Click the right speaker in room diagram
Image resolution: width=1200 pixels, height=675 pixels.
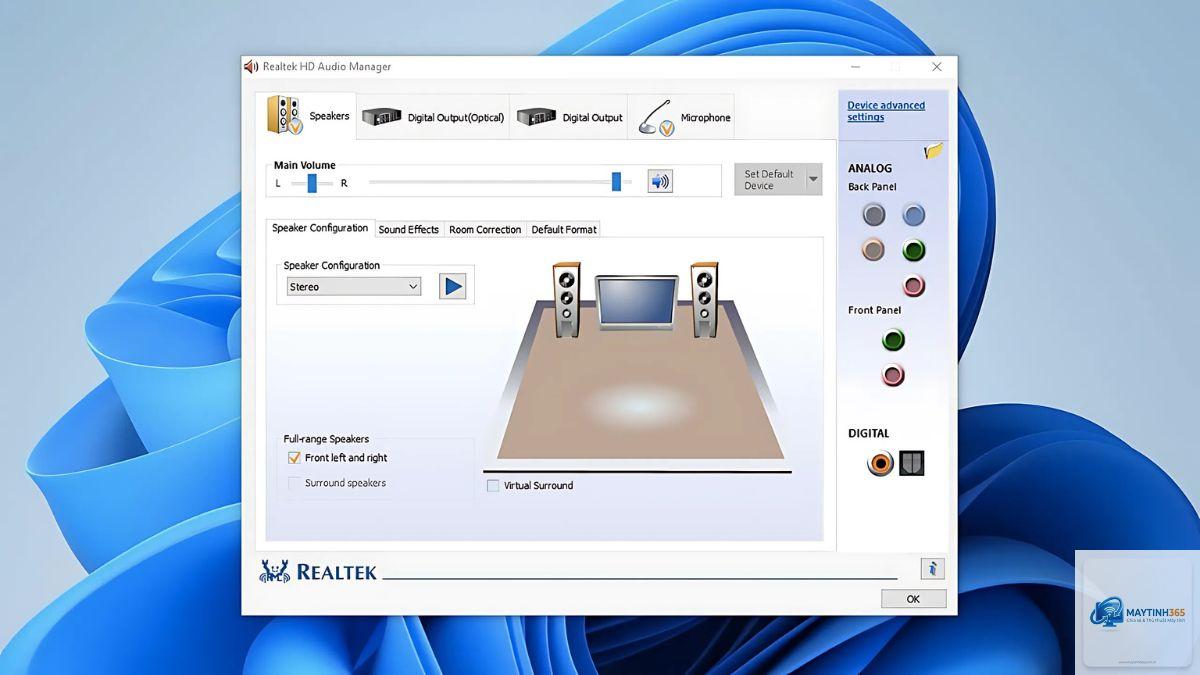(704, 298)
